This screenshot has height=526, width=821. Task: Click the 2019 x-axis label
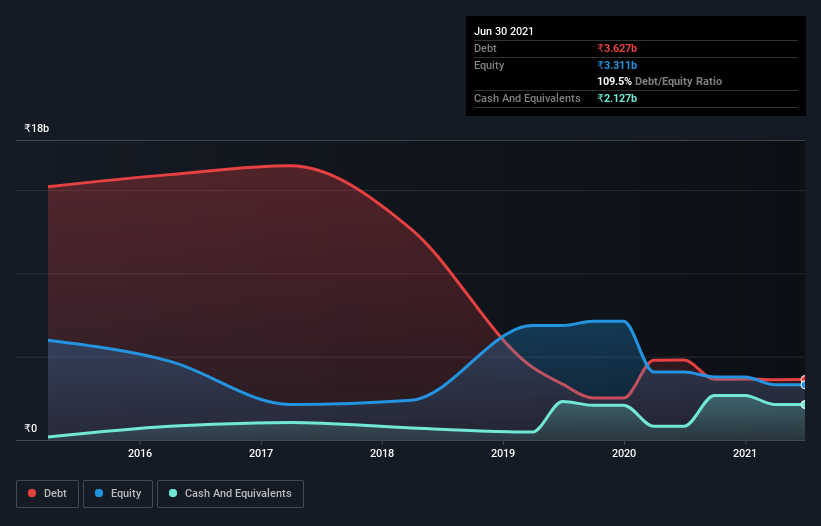click(503, 453)
